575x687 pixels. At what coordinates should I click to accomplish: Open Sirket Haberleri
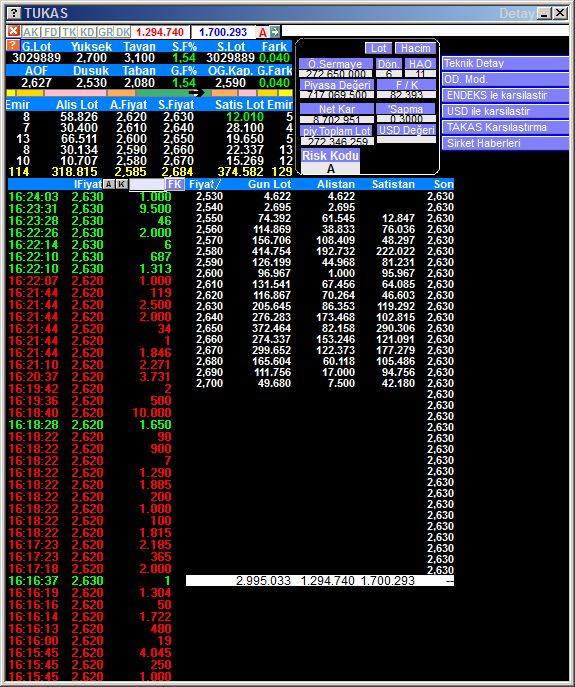[x=505, y=143]
